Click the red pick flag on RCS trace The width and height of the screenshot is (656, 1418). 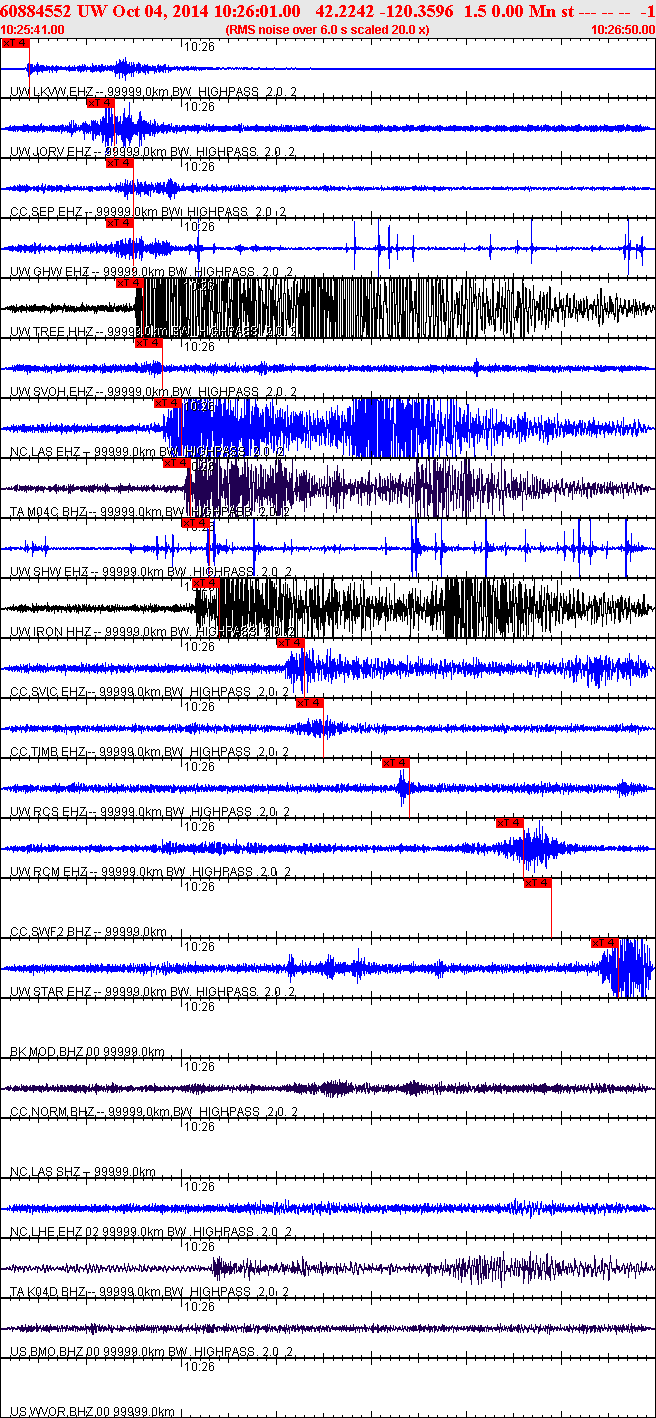pos(396,763)
